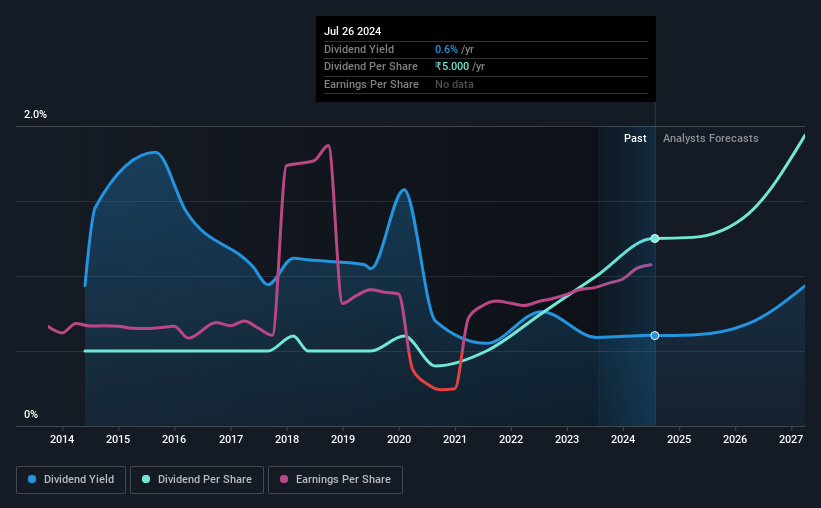This screenshot has height=508, width=821.
Task: Click the 0% y-axis label
Action: coord(31,414)
